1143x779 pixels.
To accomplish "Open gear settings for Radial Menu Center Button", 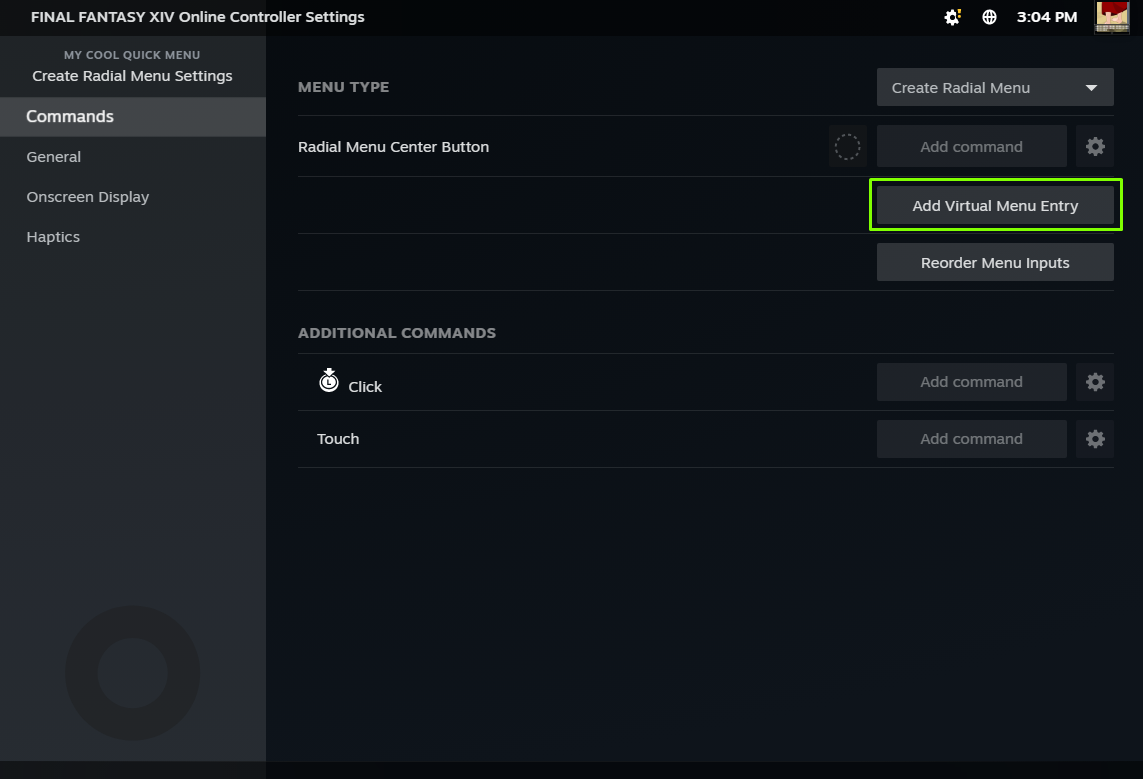I will coord(1095,147).
